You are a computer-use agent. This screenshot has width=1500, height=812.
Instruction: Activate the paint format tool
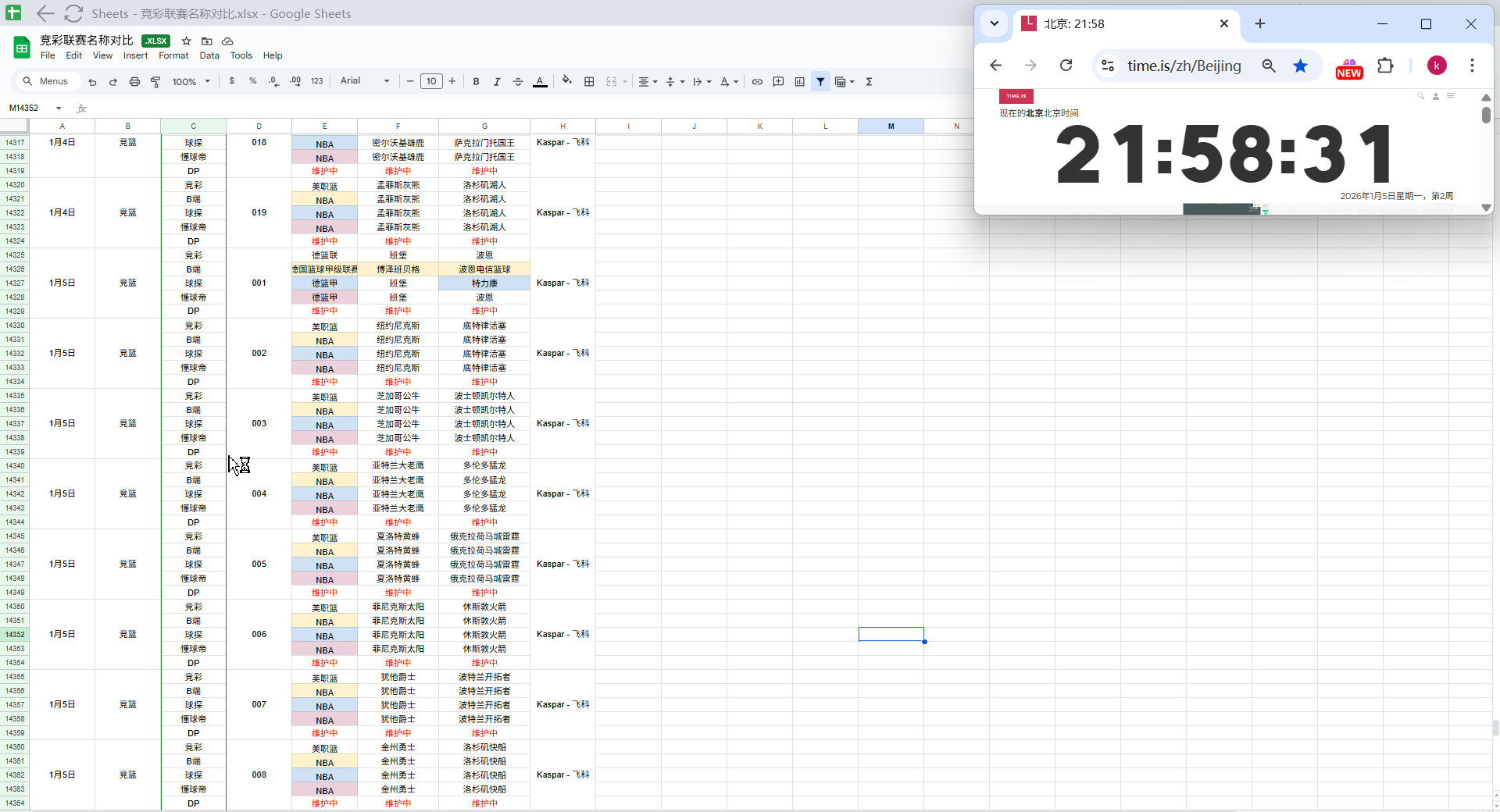155,81
